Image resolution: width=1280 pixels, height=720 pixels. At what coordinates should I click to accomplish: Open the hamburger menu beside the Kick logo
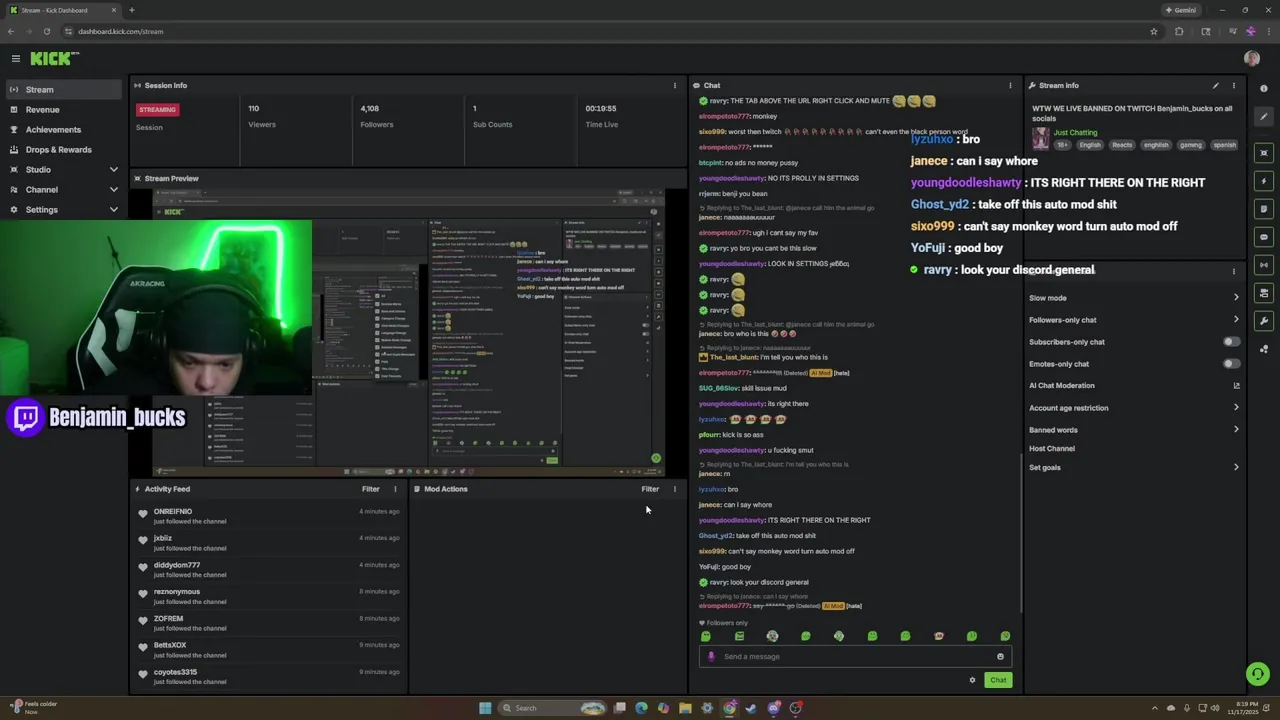point(15,59)
